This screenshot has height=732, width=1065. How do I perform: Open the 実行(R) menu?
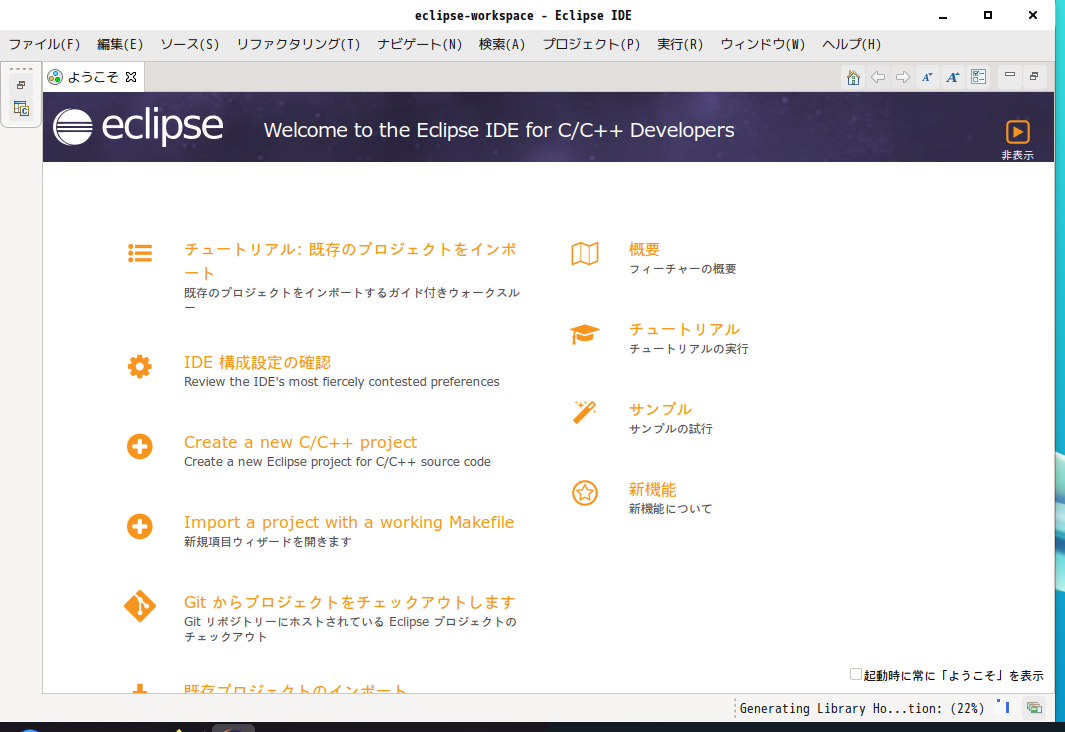click(x=680, y=45)
